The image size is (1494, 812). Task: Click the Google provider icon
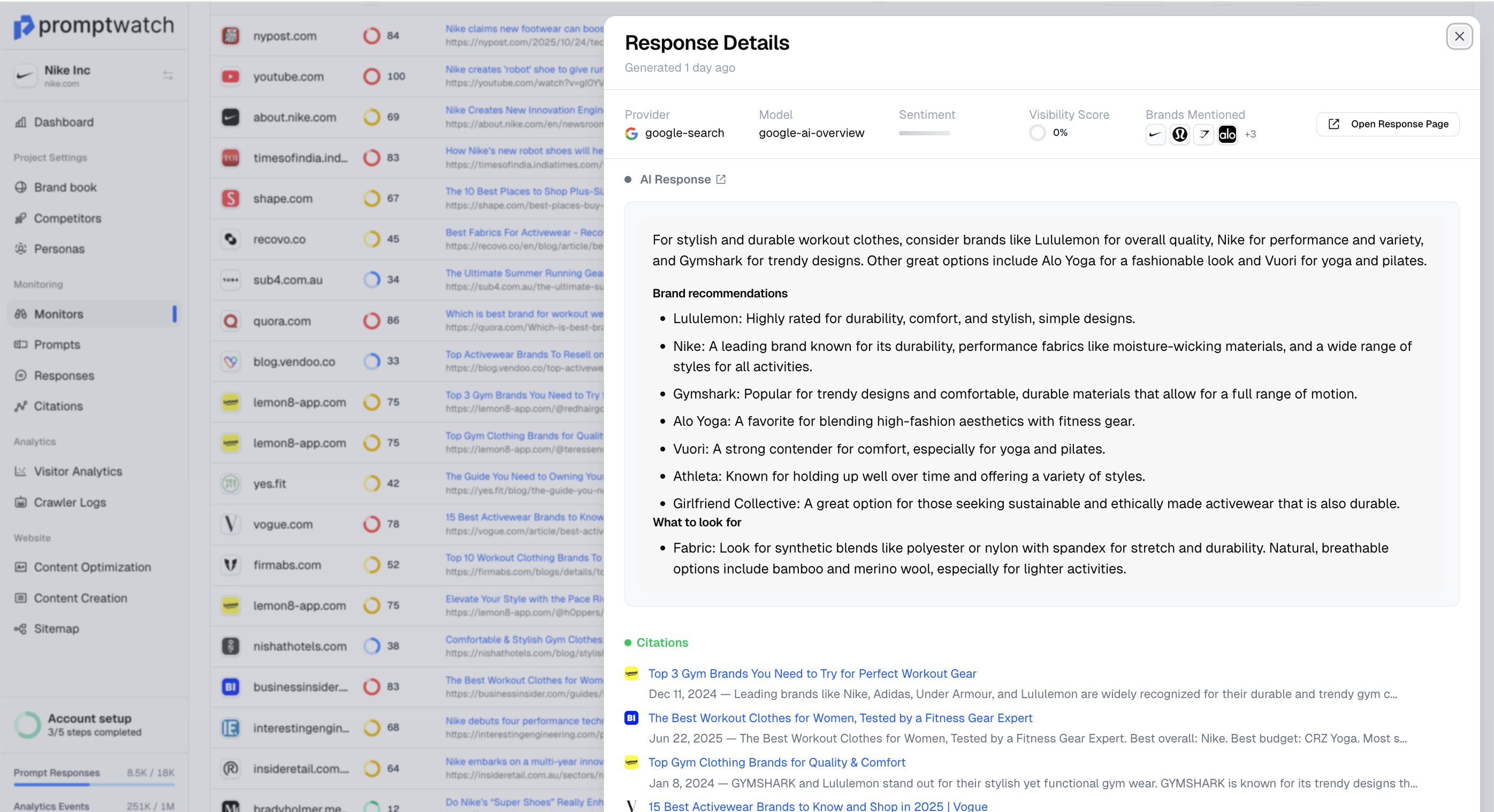(631, 133)
